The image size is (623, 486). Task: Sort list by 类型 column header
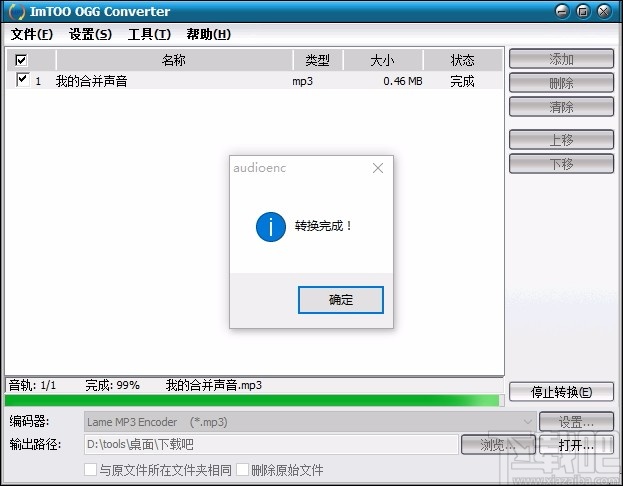point(317,60)
